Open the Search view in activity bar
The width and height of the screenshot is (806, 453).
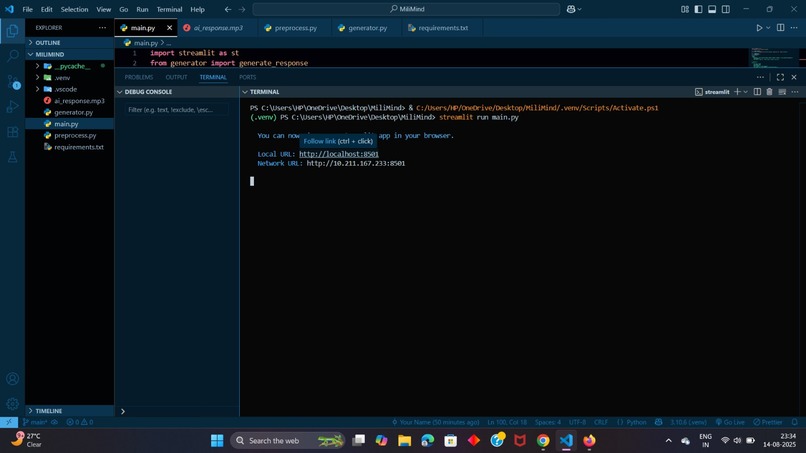pyautogui.click(x=12, y=56)
